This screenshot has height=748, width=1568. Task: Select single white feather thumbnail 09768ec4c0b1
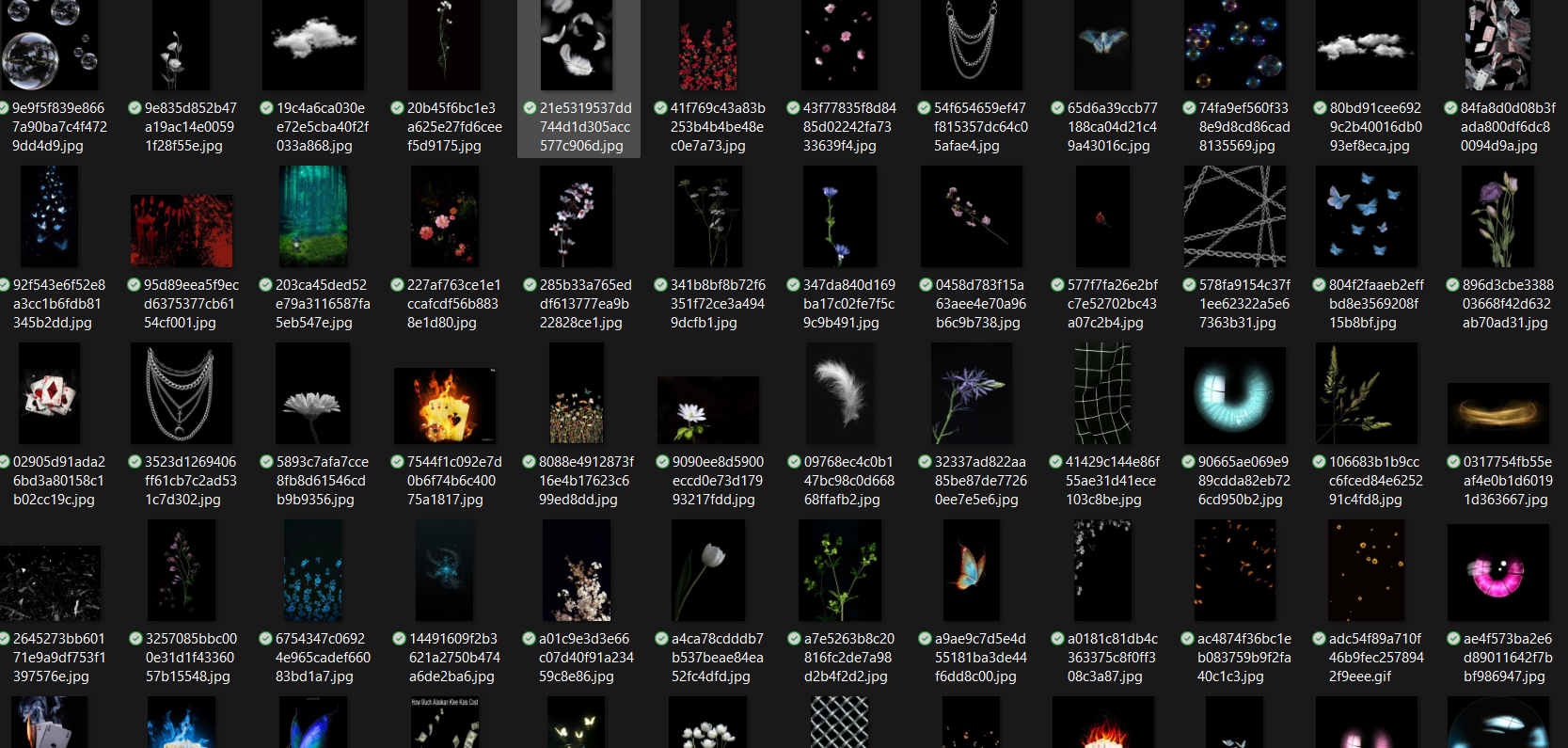840,393
